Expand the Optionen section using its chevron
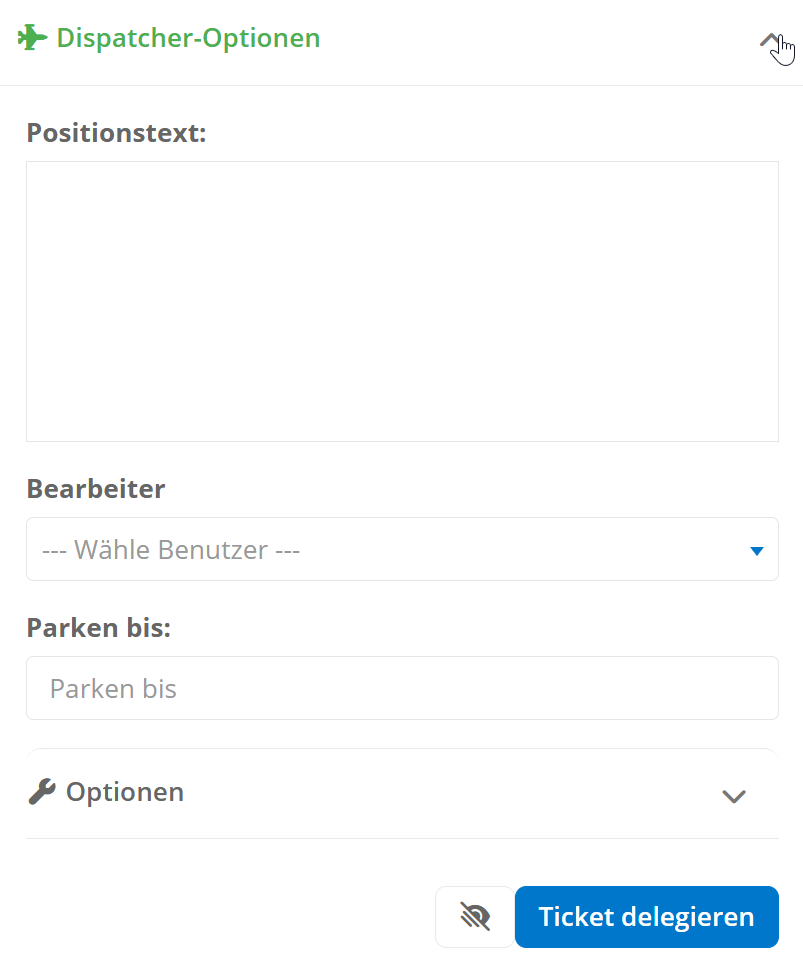 [x=734, y=796]
